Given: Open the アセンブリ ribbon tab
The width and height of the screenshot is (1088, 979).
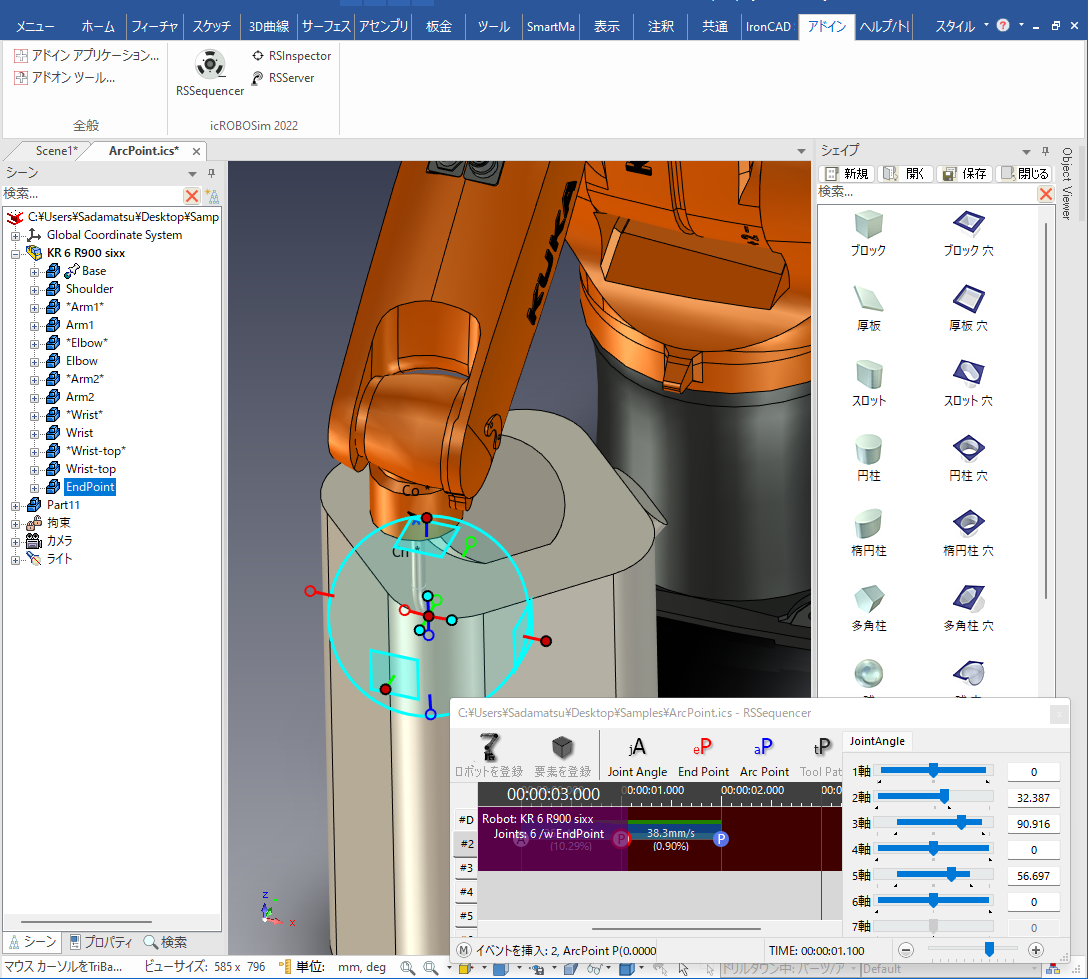Looking at the screenshot, I should [383, 26].
